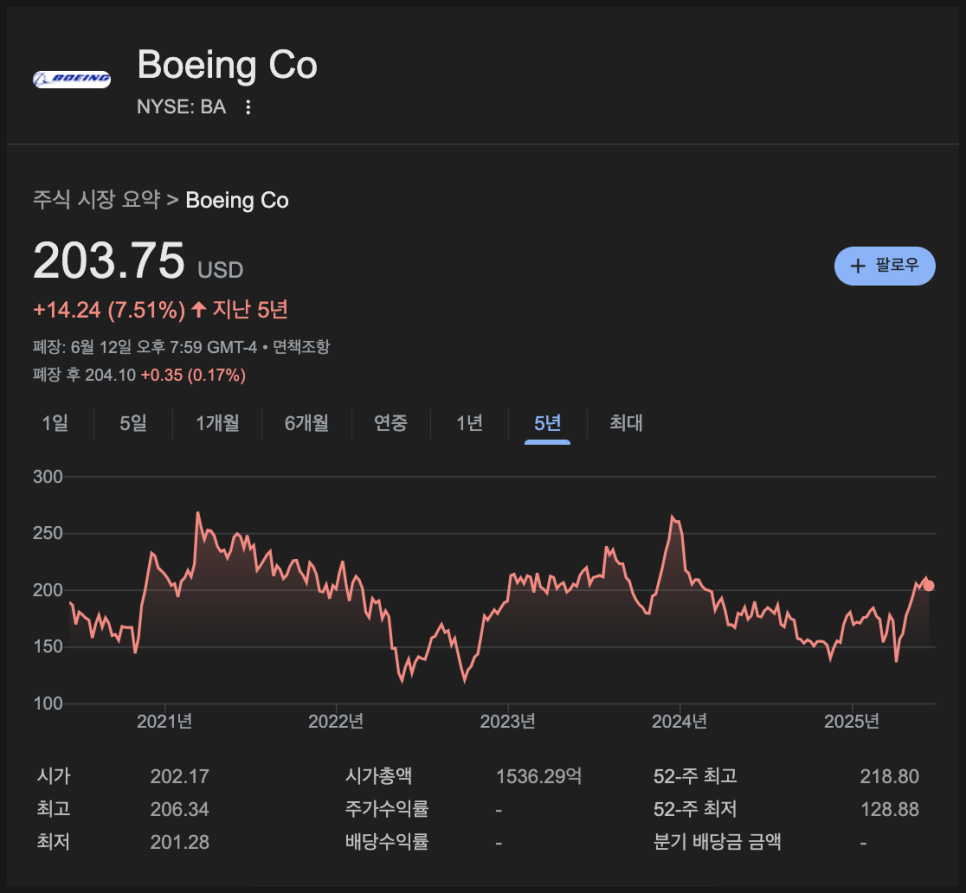Click the Boeing logo image
966x893 pixels.
[71, 79]
